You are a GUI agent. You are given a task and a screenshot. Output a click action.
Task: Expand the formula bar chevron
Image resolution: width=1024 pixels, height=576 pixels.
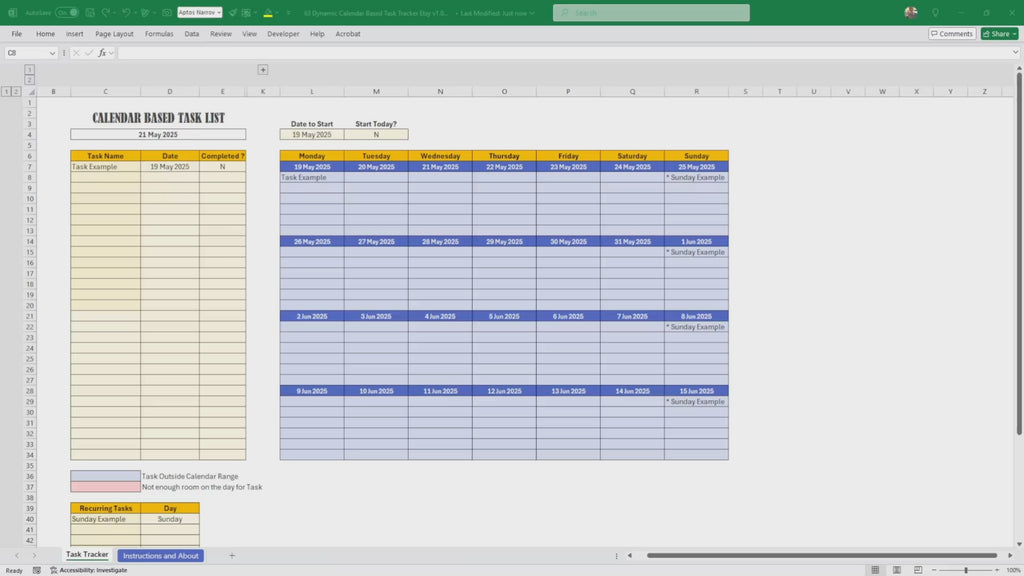[x=1013, y=53]
